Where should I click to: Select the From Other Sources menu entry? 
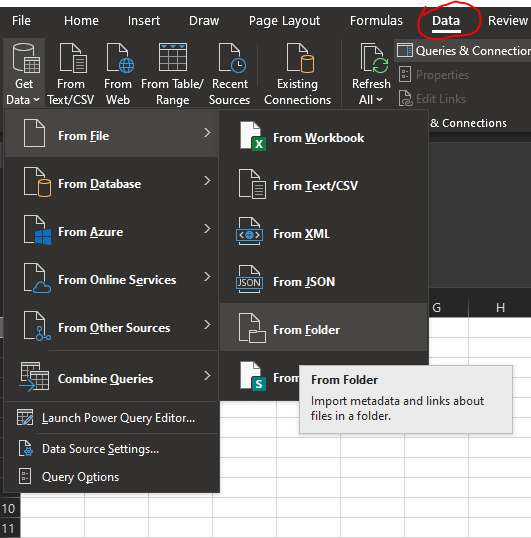point(112,326)
